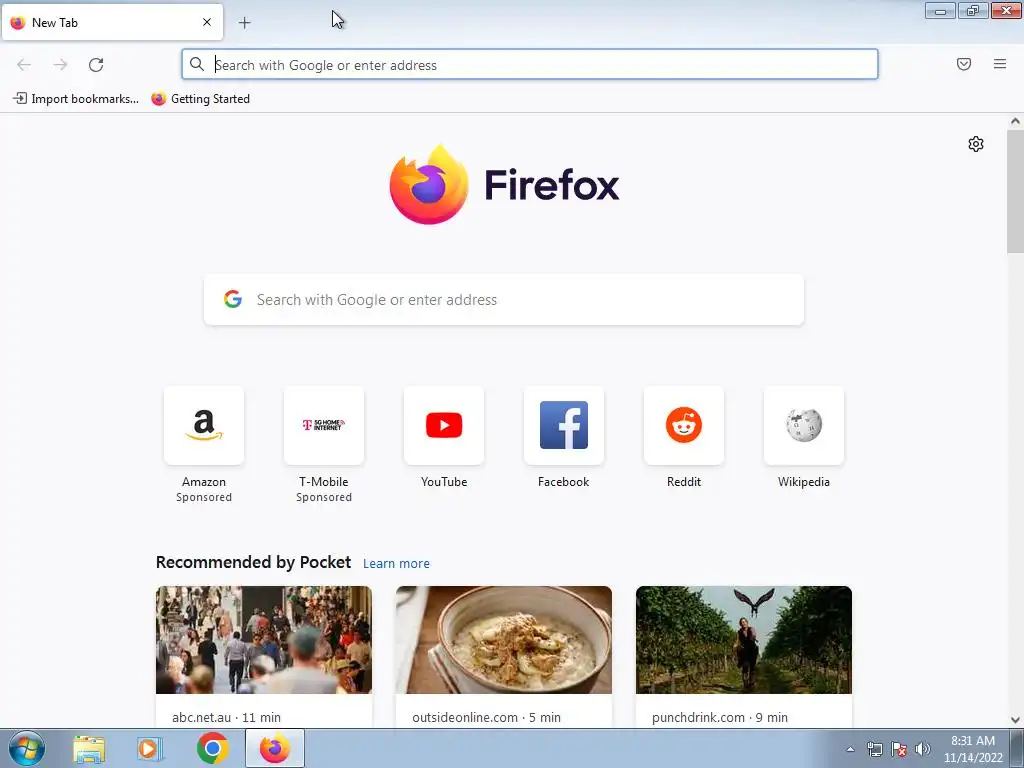Image resolution: width=1024 pixels, height=768 pixels.
Task: Show hidden system tray icons
Action: 850,749
